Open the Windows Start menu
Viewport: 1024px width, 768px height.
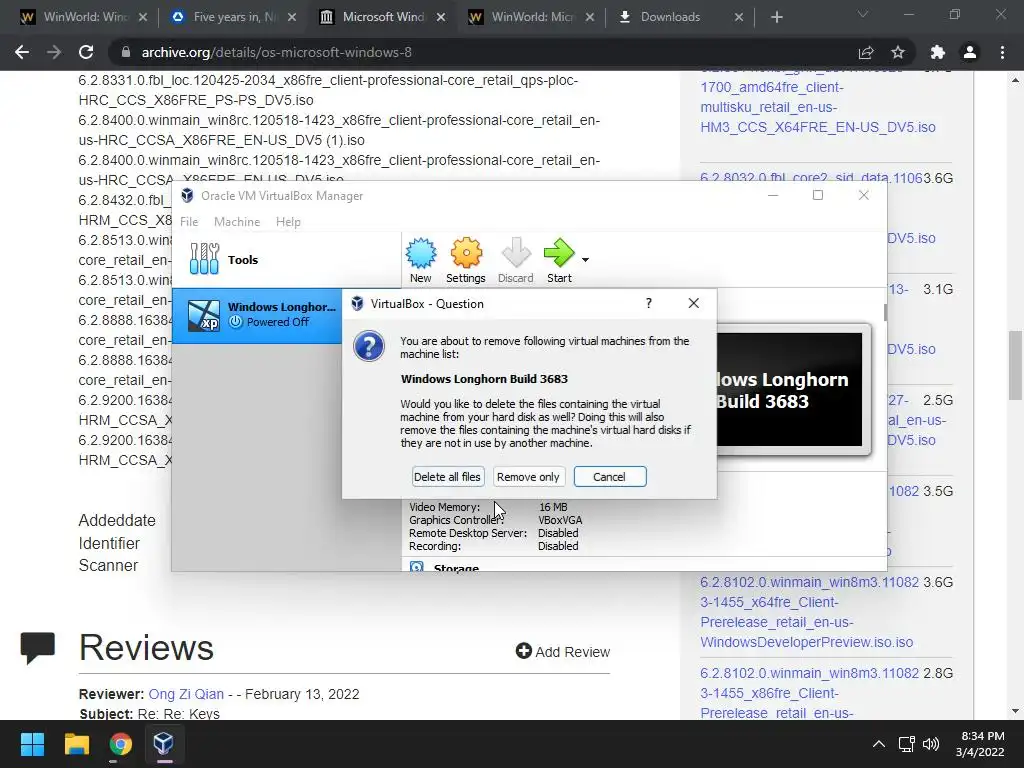click(32, 744)
